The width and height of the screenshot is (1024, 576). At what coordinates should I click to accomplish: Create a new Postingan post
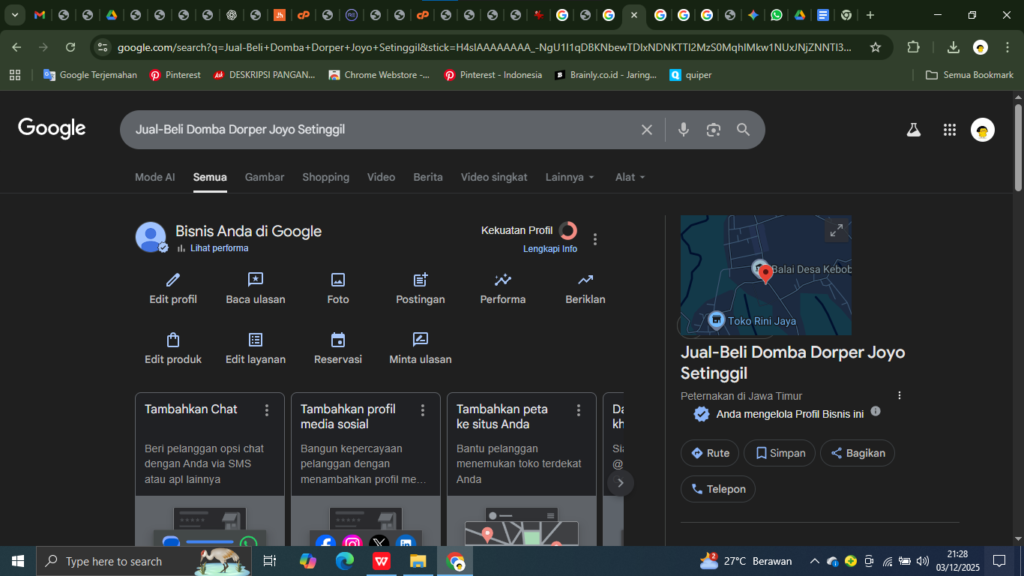[x=420, y=280]
